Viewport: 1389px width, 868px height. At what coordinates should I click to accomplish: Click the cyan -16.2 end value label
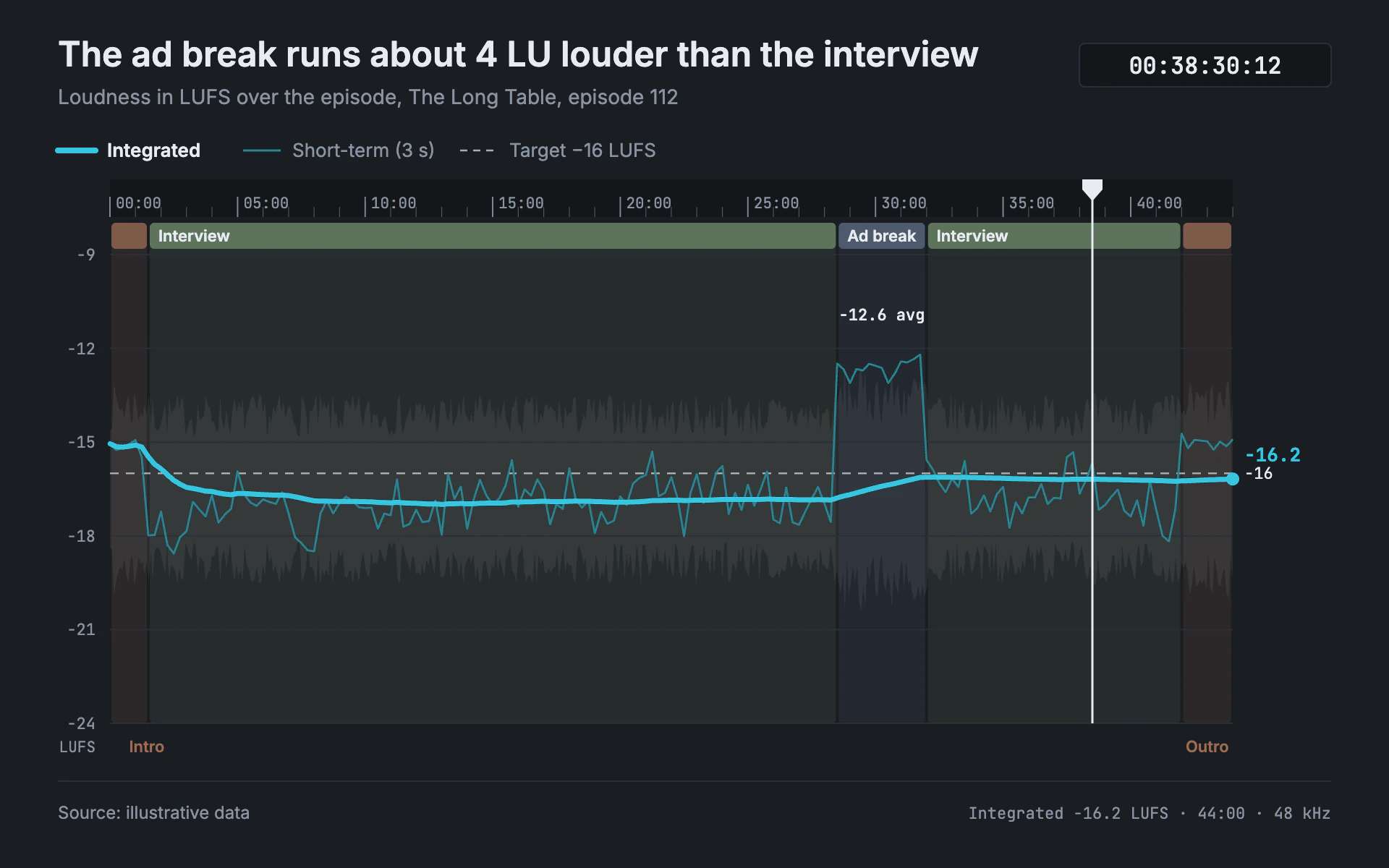1273,455
